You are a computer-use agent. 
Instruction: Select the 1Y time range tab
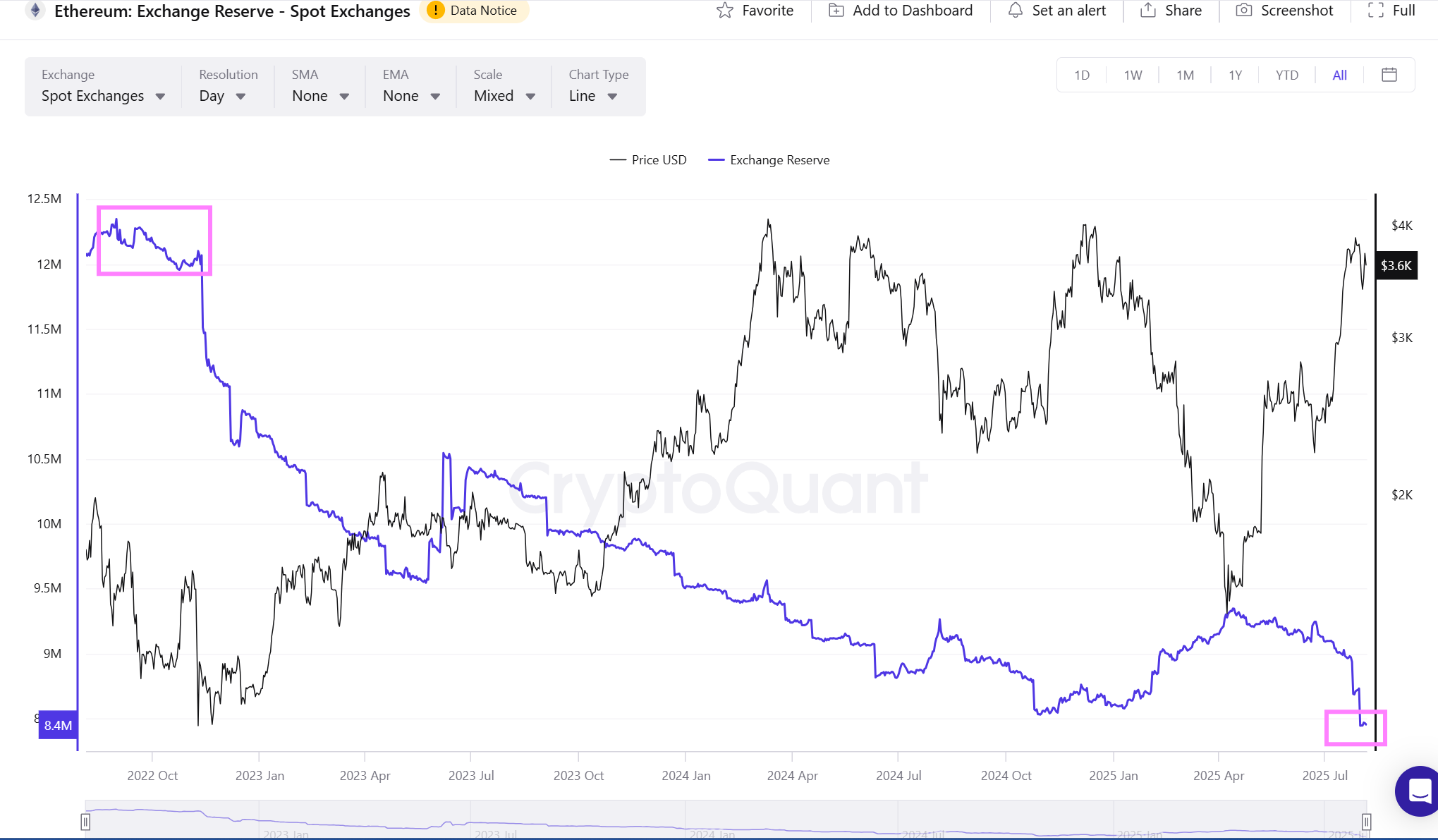[x=1235, y=75]
